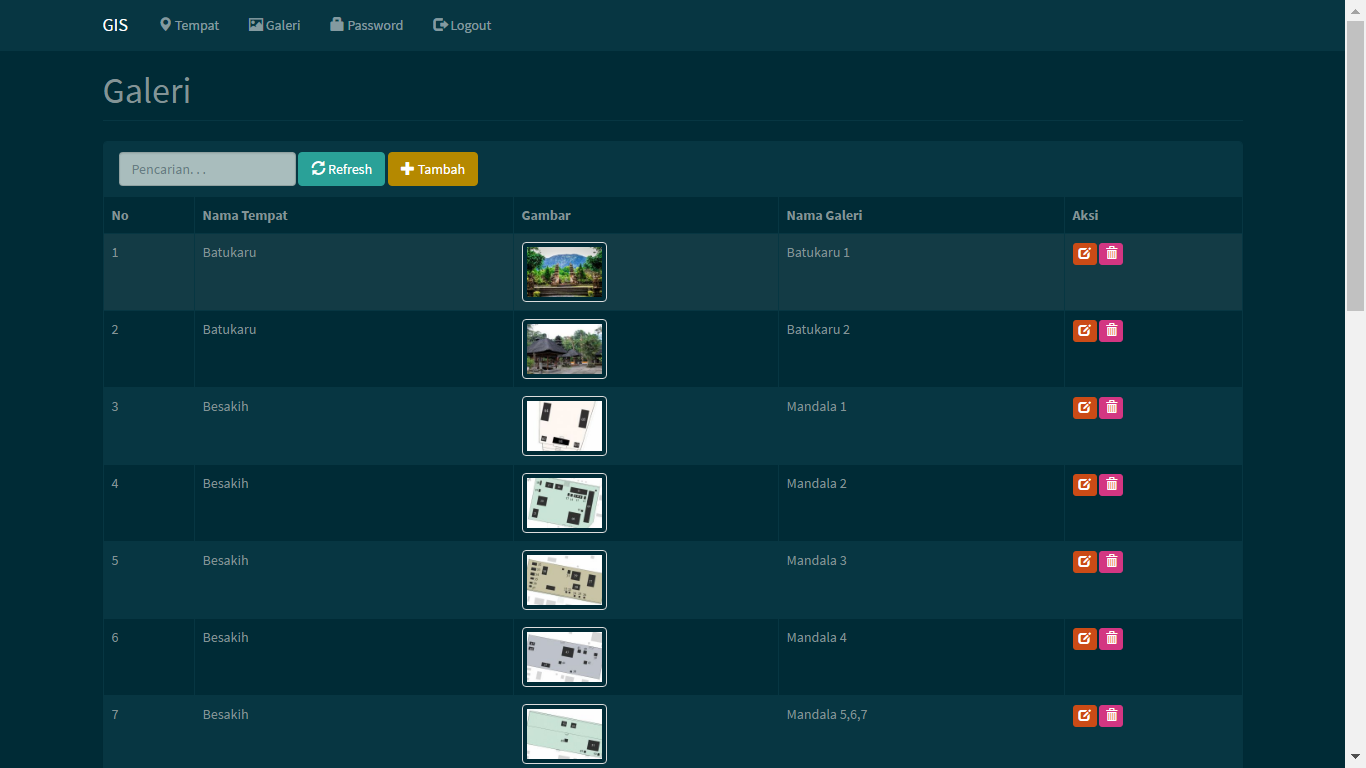Click the down arrow of page scrollbar
Viewport: 1366px width, 768px height.
click(1355, 757)
